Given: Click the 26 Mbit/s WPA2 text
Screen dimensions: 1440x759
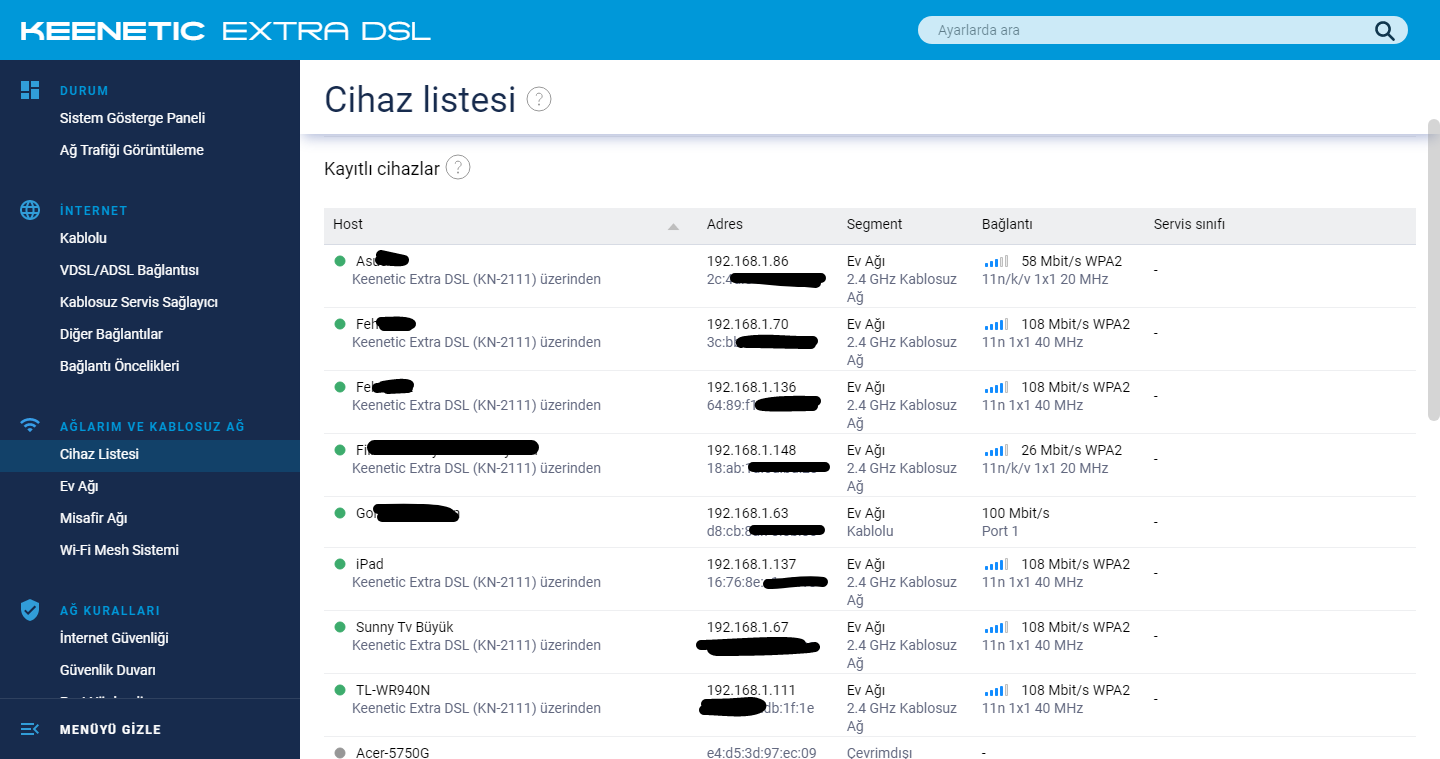Looking at the screenshot, I should point(1072,450).
